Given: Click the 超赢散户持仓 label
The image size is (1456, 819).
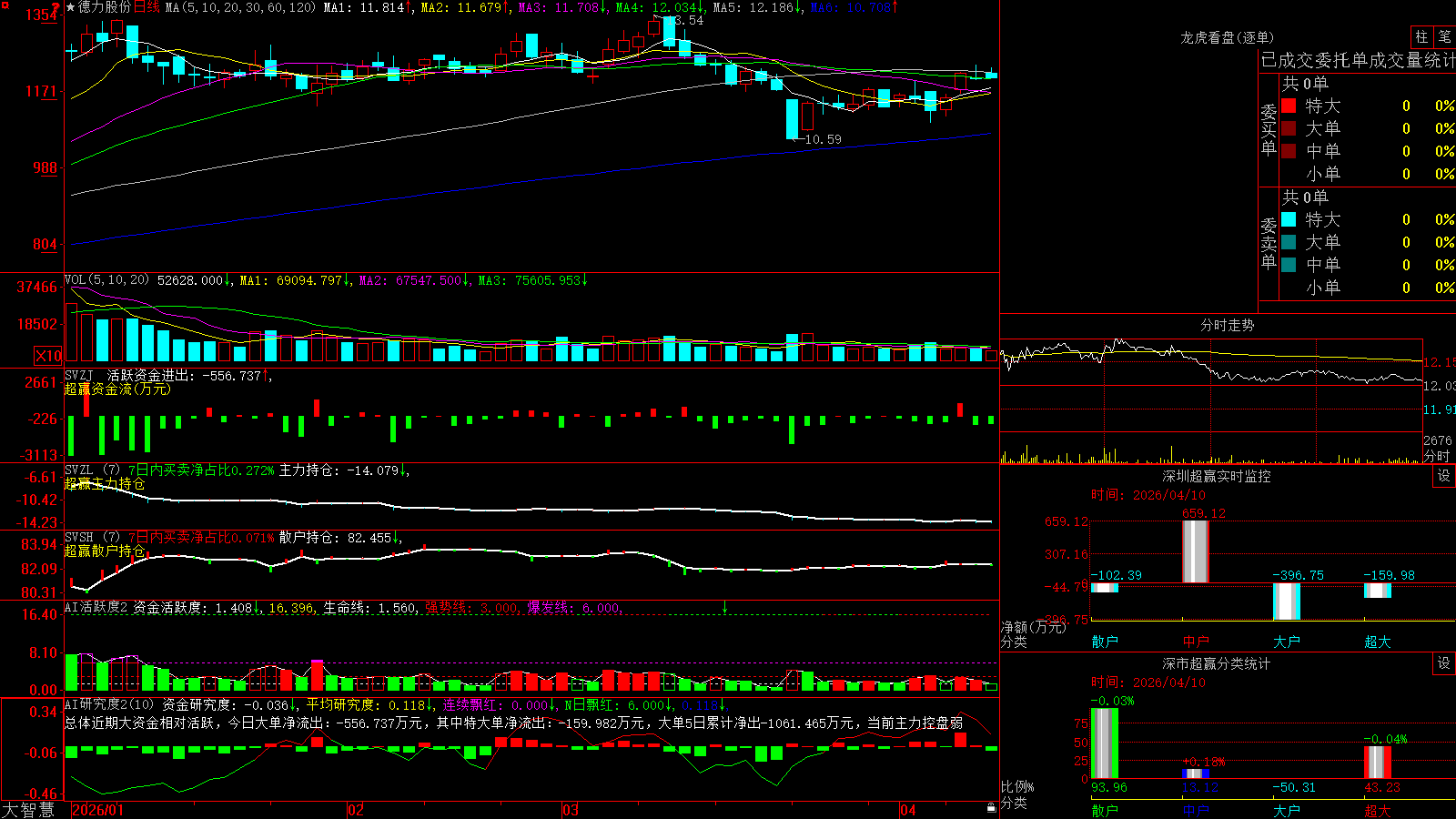Looking at the screenshot, I should (x=105, y=551).
